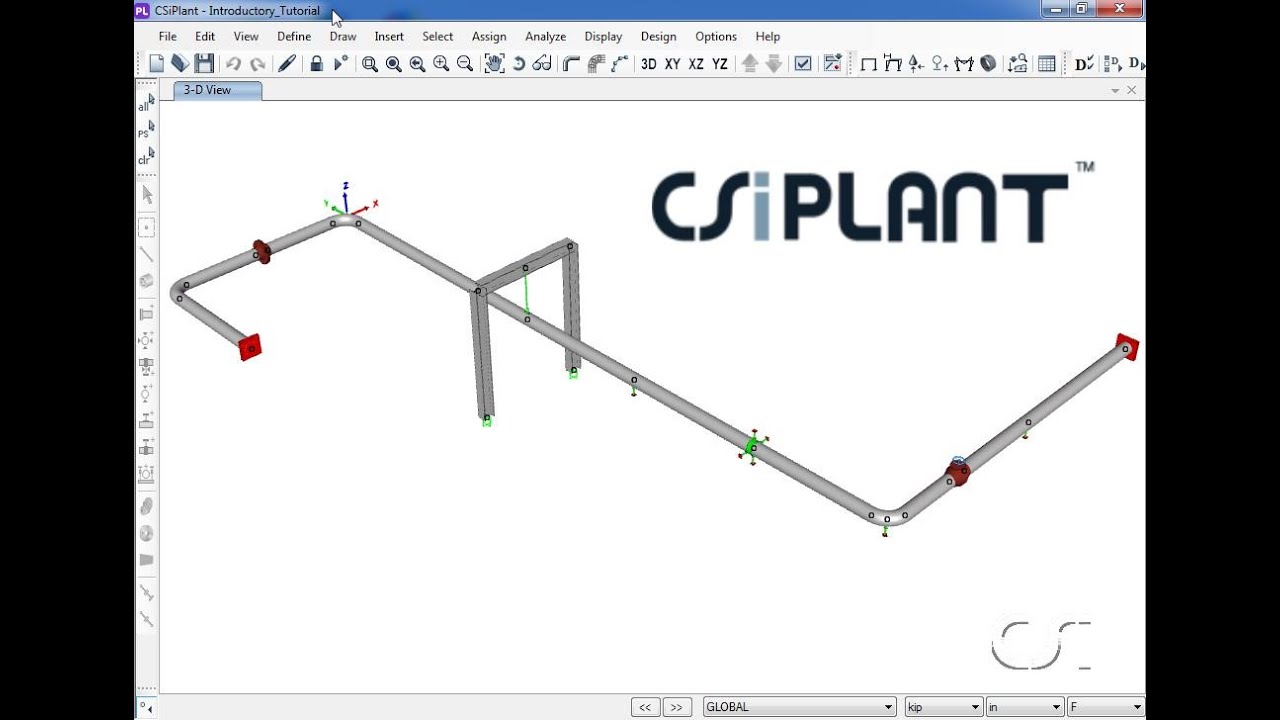
Task: Zoom out one step
Action: coord(465,64)
